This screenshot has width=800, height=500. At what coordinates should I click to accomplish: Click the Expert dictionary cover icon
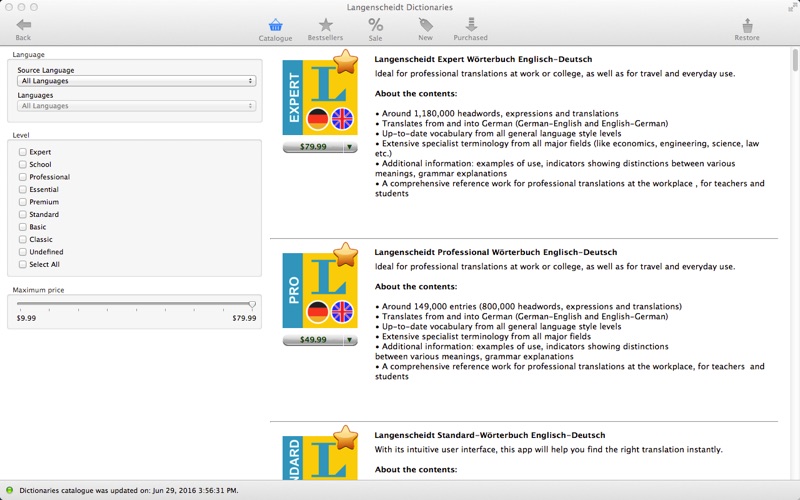(x=320, y=97)
